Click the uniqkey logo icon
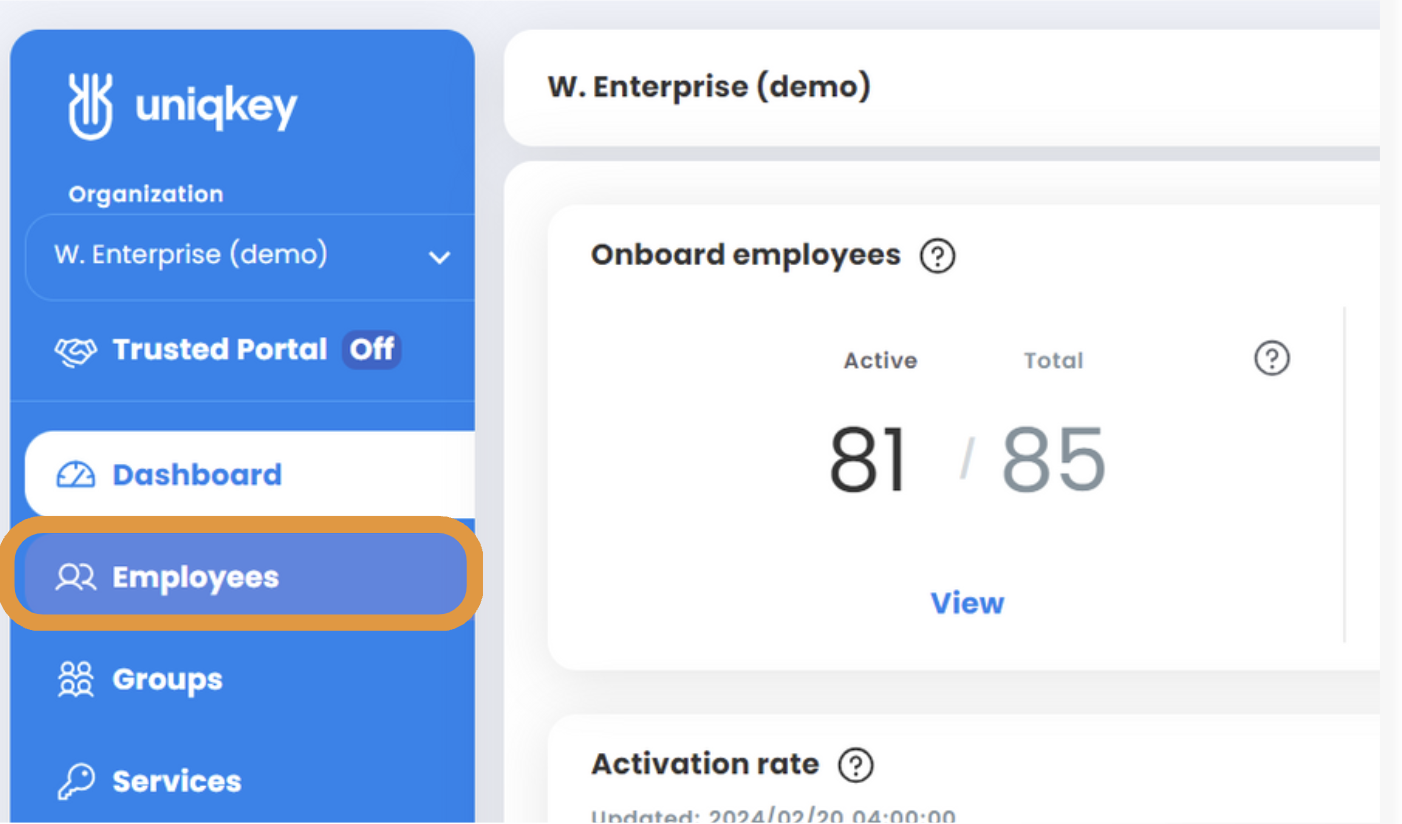Image resolution: width=1402 pixels, height=824 pixels. pos(90,105)
